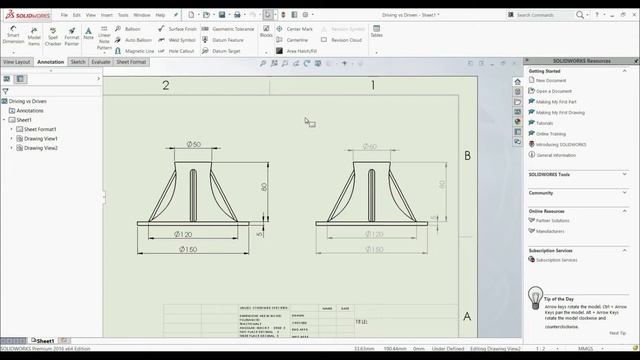Insert a Magnetic Line
This screenshot has height=360, width=640.
[x=134, y=51]
